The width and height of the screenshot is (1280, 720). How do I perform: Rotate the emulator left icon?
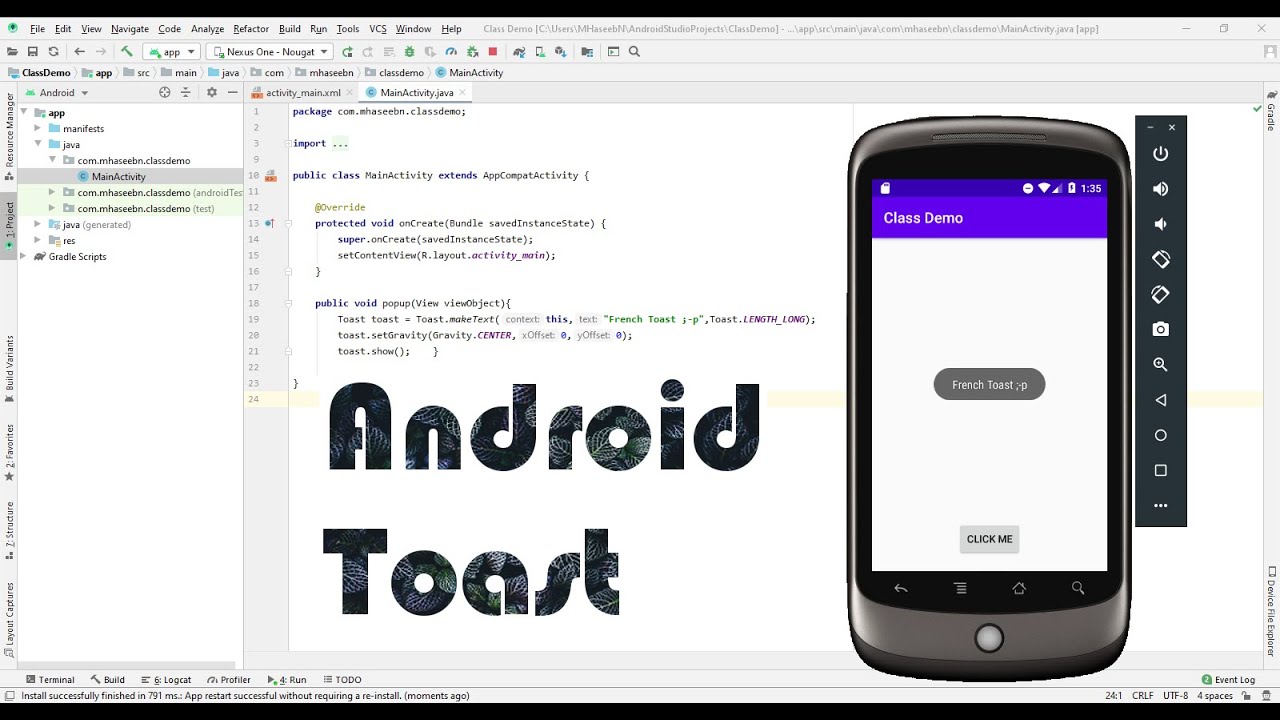[x=1161, y=259]
